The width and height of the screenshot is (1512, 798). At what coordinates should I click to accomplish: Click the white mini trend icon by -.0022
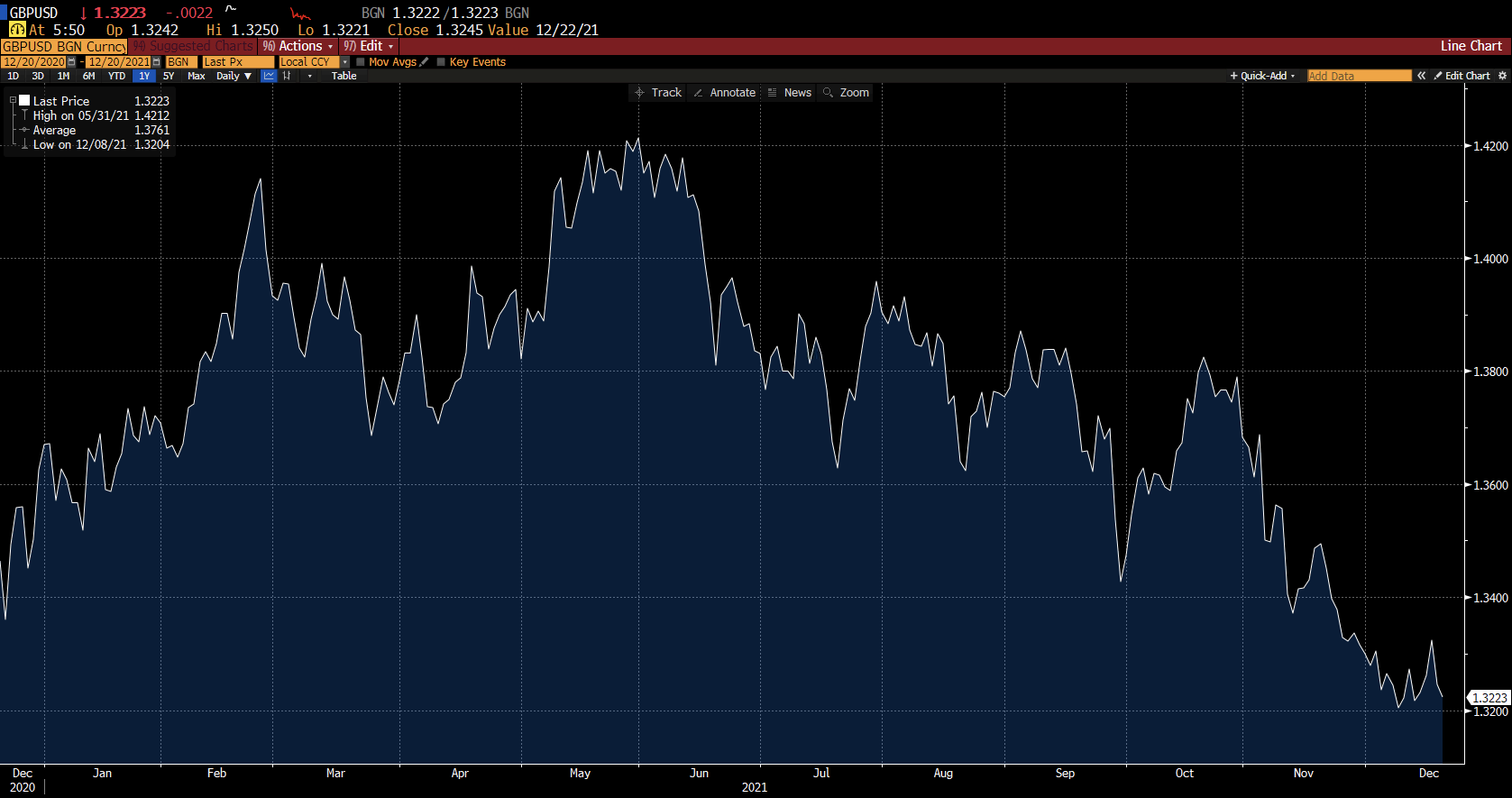tap(231, 10)
